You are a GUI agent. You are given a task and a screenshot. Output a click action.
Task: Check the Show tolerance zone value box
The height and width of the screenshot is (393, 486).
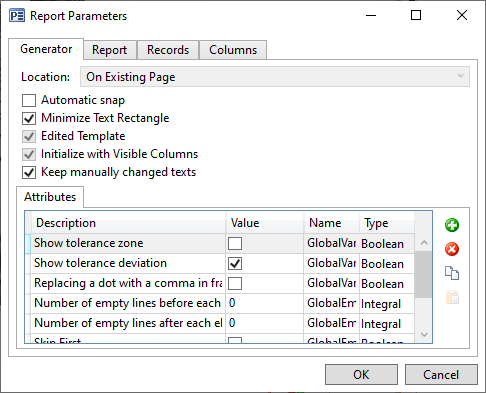tap(235, 243)
